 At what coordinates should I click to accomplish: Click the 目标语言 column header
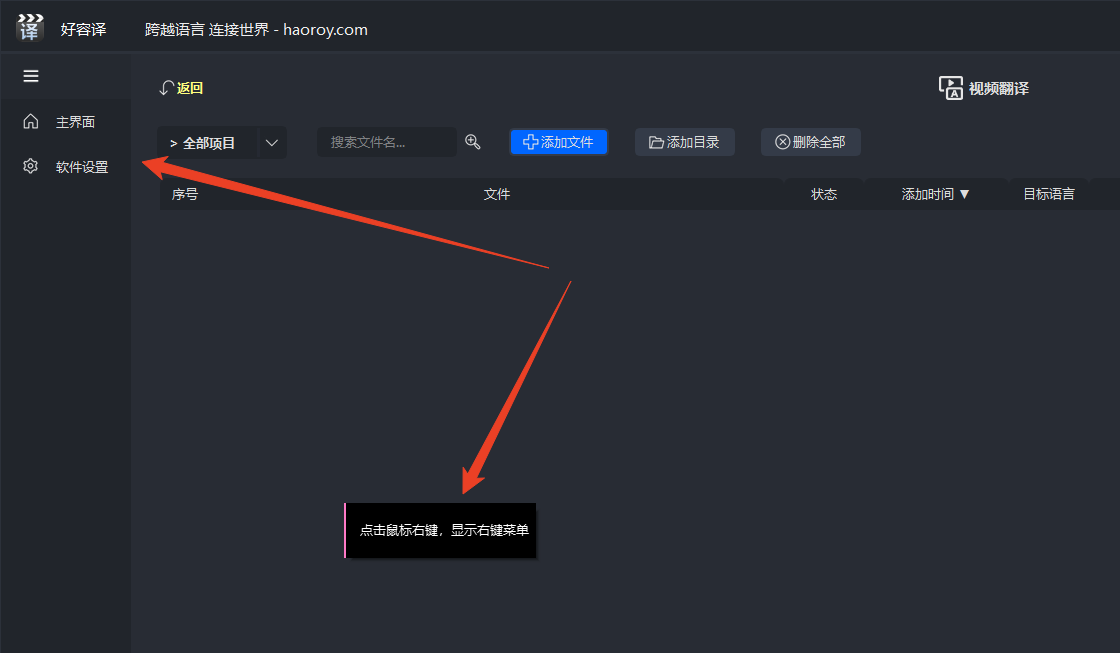tap(1048, 194)
